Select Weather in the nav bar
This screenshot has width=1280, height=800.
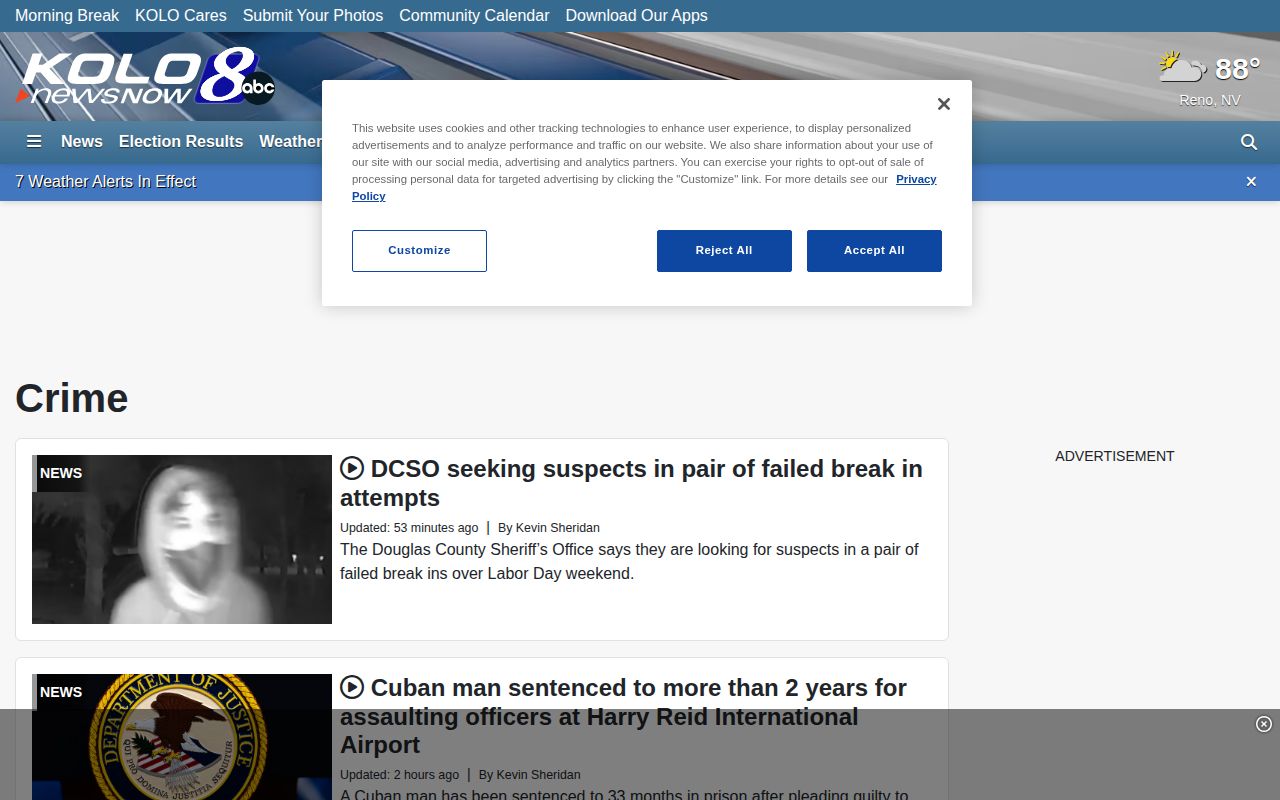pyautogui.click(x=290, y=142)
